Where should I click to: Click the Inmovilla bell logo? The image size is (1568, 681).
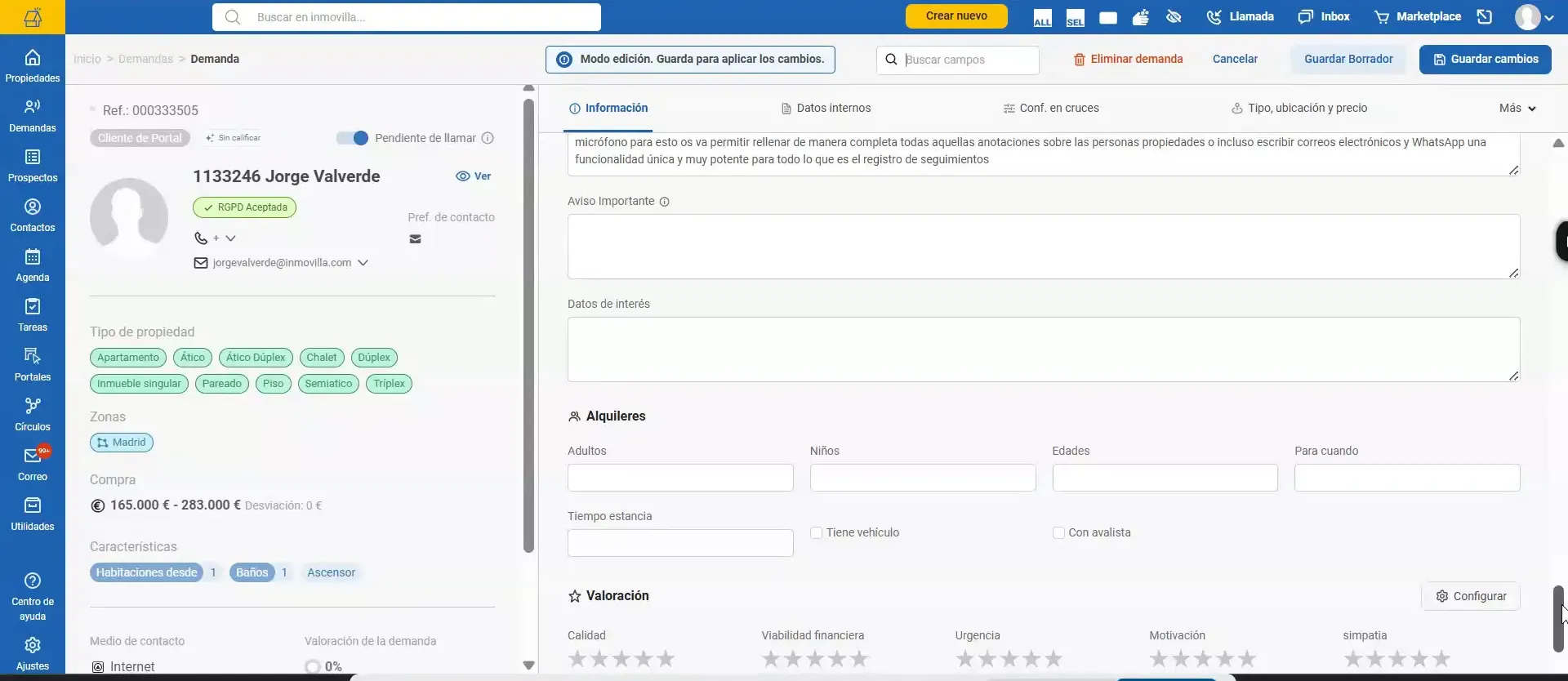click(33, 17)
